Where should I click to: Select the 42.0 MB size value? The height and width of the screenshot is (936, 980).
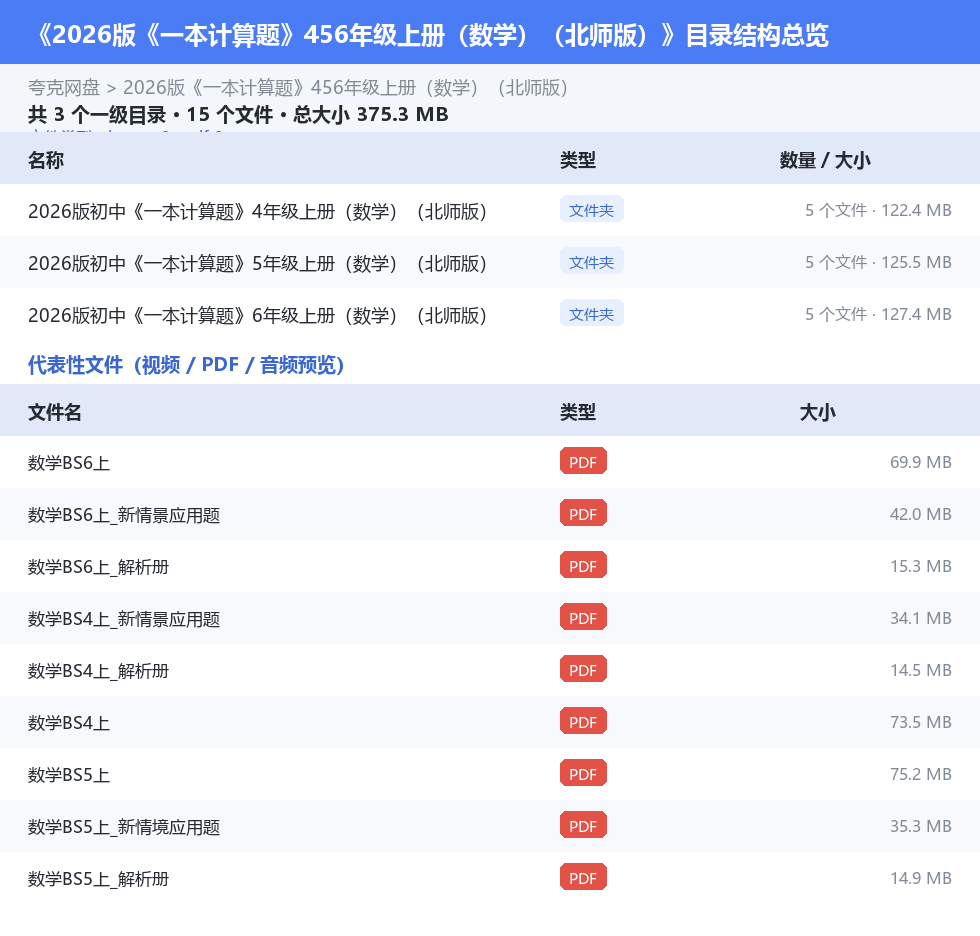point(921,514)
